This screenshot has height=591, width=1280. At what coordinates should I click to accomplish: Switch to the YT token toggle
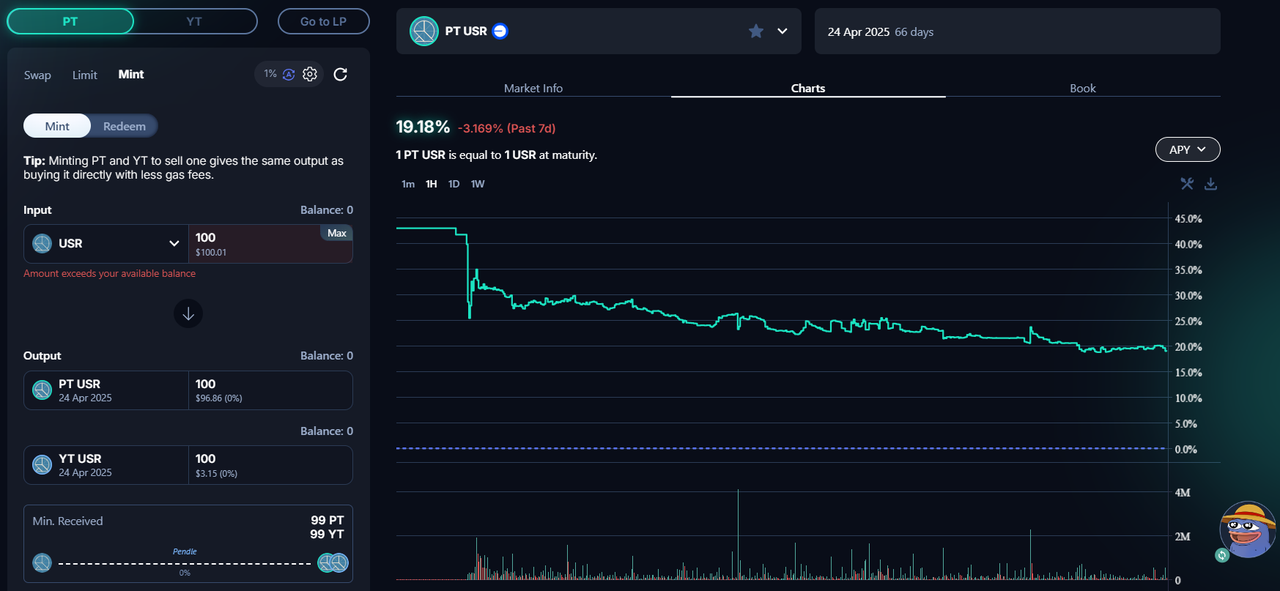tap(194, 21)
